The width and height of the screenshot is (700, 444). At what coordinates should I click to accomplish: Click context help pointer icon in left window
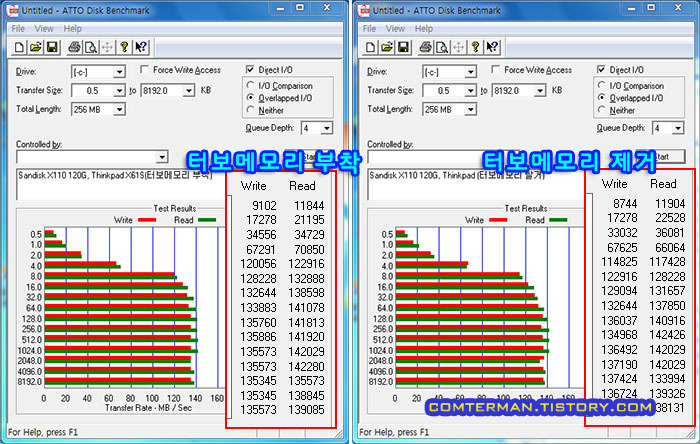tap(141, 47)
